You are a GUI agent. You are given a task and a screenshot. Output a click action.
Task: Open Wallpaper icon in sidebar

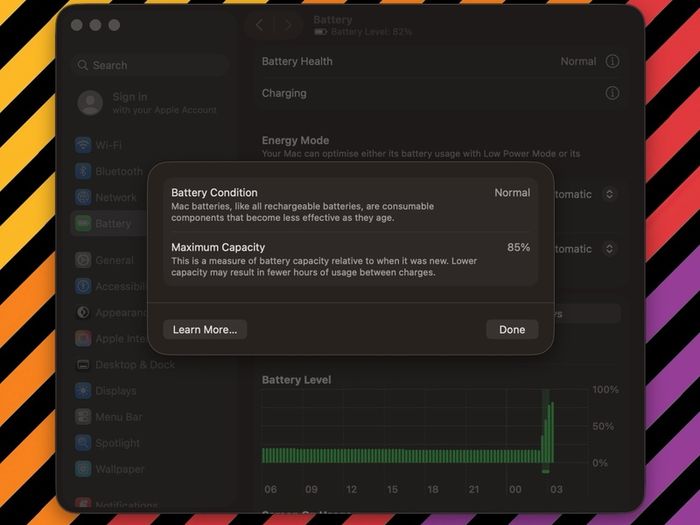83,469
